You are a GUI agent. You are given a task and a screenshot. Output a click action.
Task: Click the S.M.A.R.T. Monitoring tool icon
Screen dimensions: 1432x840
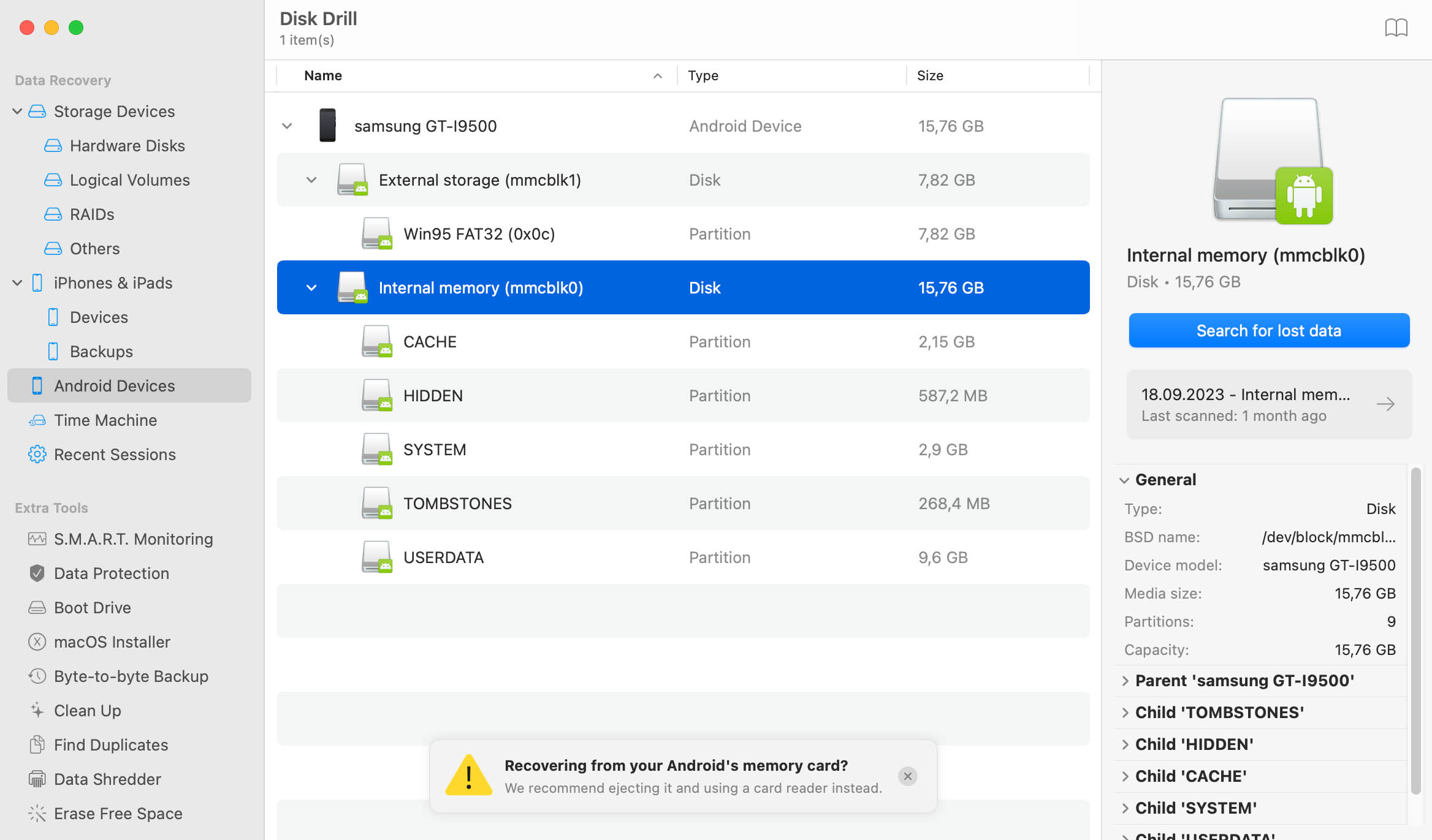tap(35, 539)
